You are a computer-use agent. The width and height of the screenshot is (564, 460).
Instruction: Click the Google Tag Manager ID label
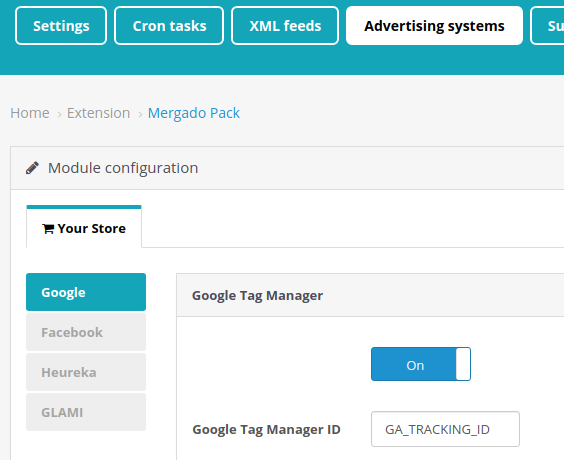click(x=267, y=429)
